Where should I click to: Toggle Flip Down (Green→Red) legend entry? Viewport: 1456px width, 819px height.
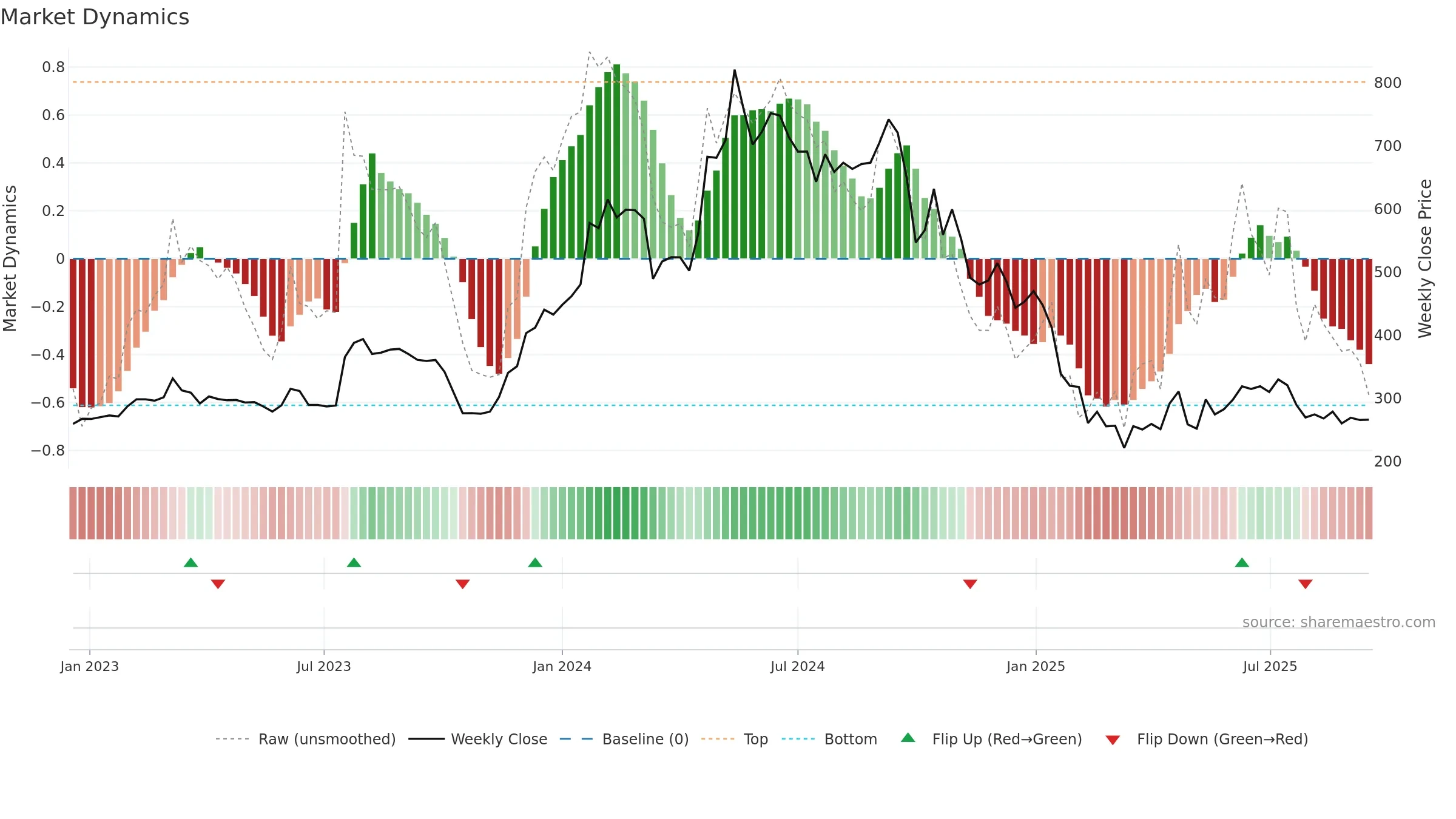pos(1206,739)
